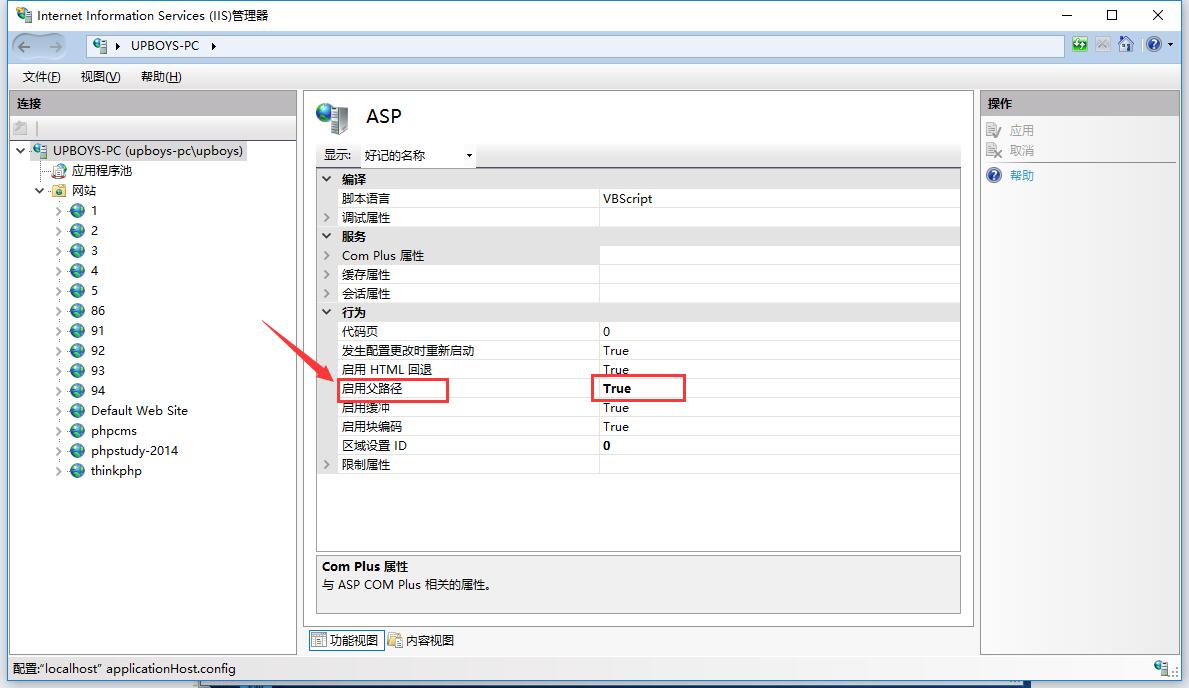This screenshot has height=688, width=1189.
Task: Expand the 限制属性 property group
Action: pyautogui.click(x=327, y=464)
